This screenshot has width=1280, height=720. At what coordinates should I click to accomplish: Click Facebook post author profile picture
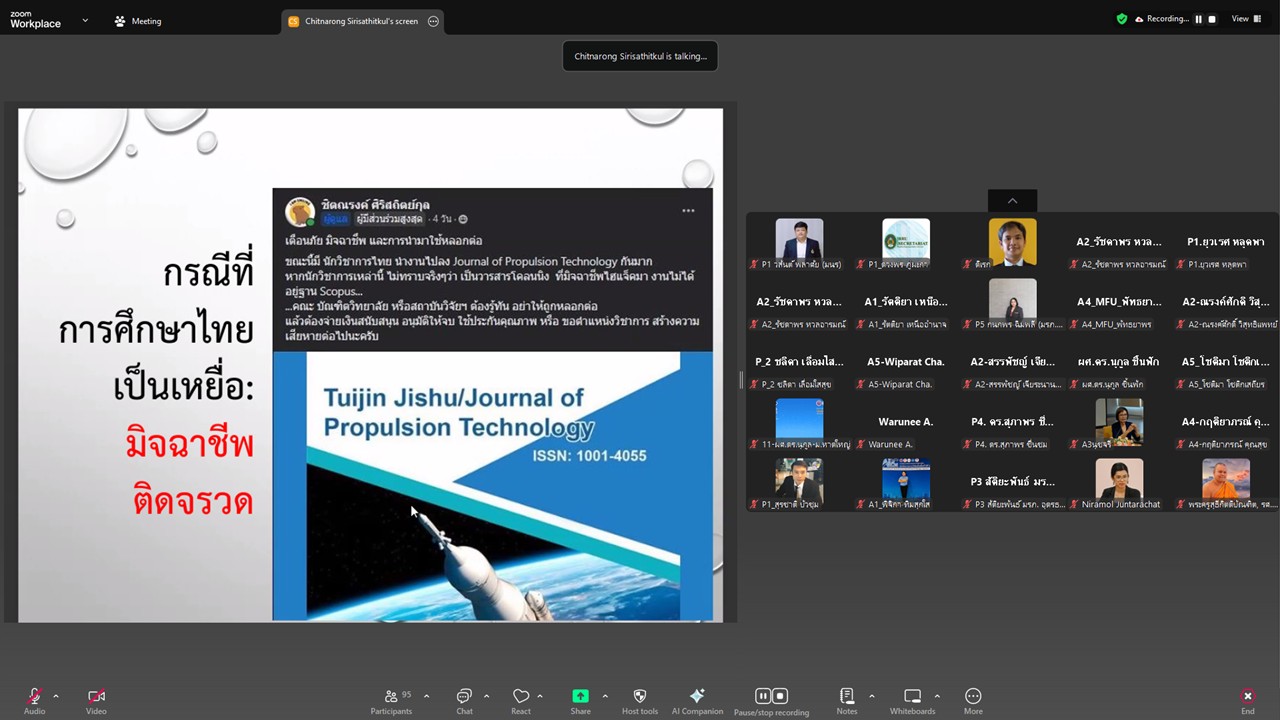[300, 212]
